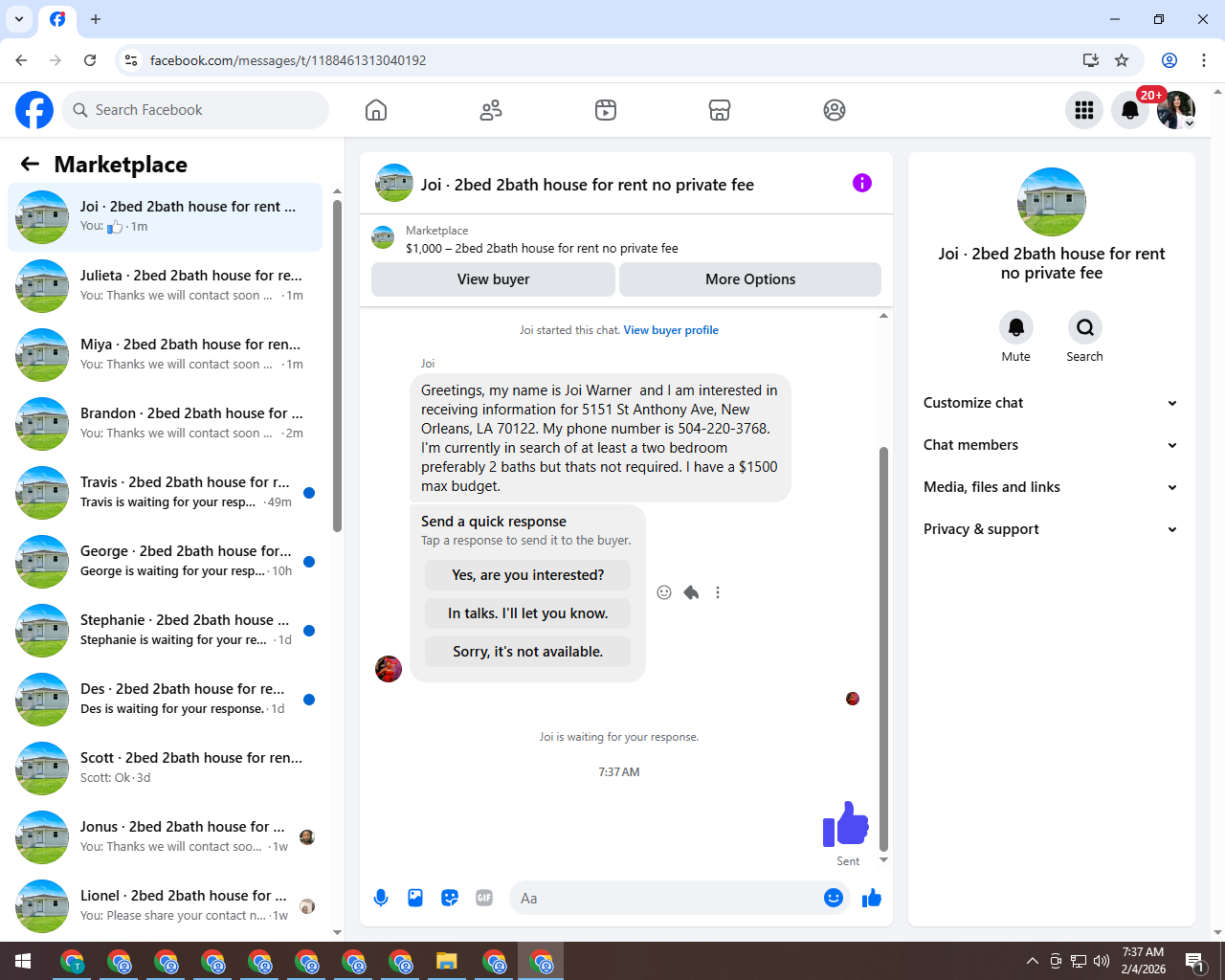Open the Windows Start button
1225x980 pixels.
tap(23, 961)
